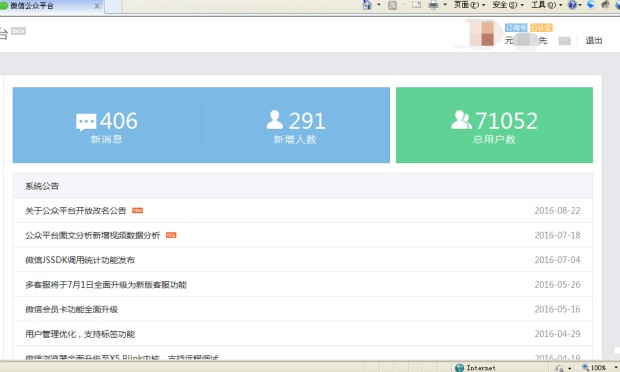Click the Print toolbar icon
The height and width of the screenshot is (372, 620).
pos(434,5)
